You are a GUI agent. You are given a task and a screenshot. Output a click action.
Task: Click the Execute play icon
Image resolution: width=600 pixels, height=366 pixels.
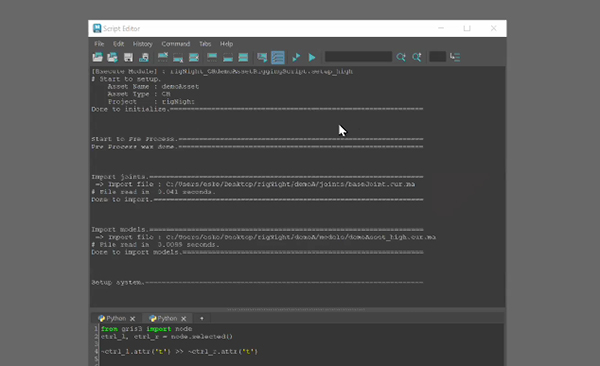[312, 57]
